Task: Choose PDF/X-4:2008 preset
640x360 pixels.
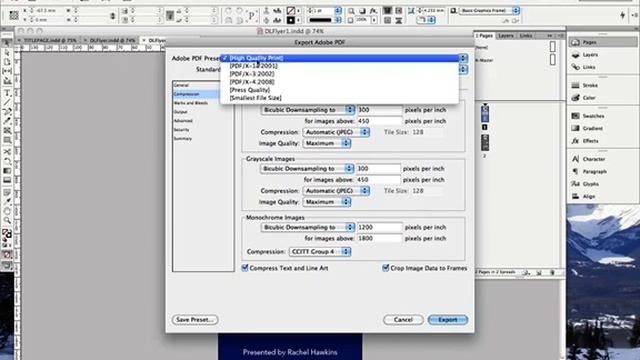Action: [340, 82]
